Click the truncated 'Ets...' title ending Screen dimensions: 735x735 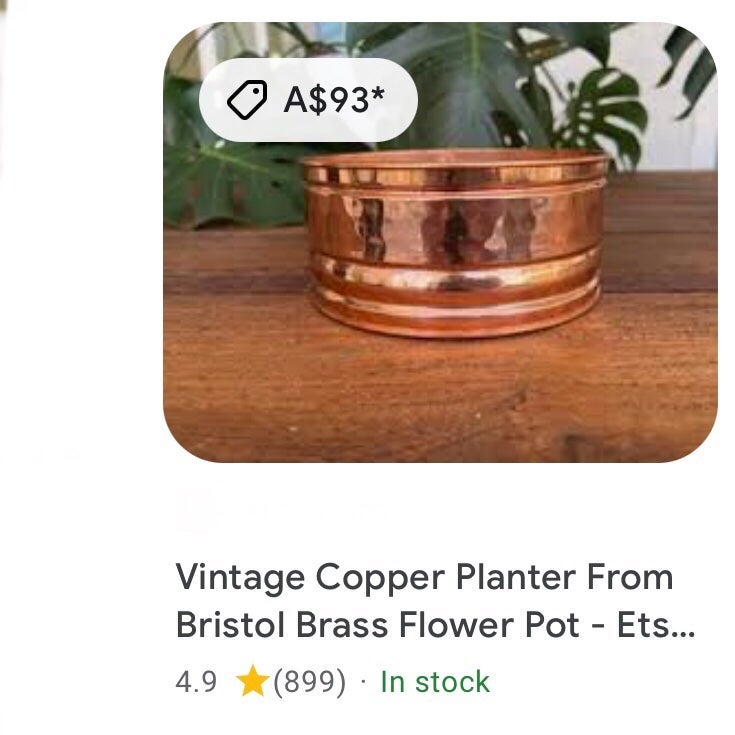click(x=656, y=625)
